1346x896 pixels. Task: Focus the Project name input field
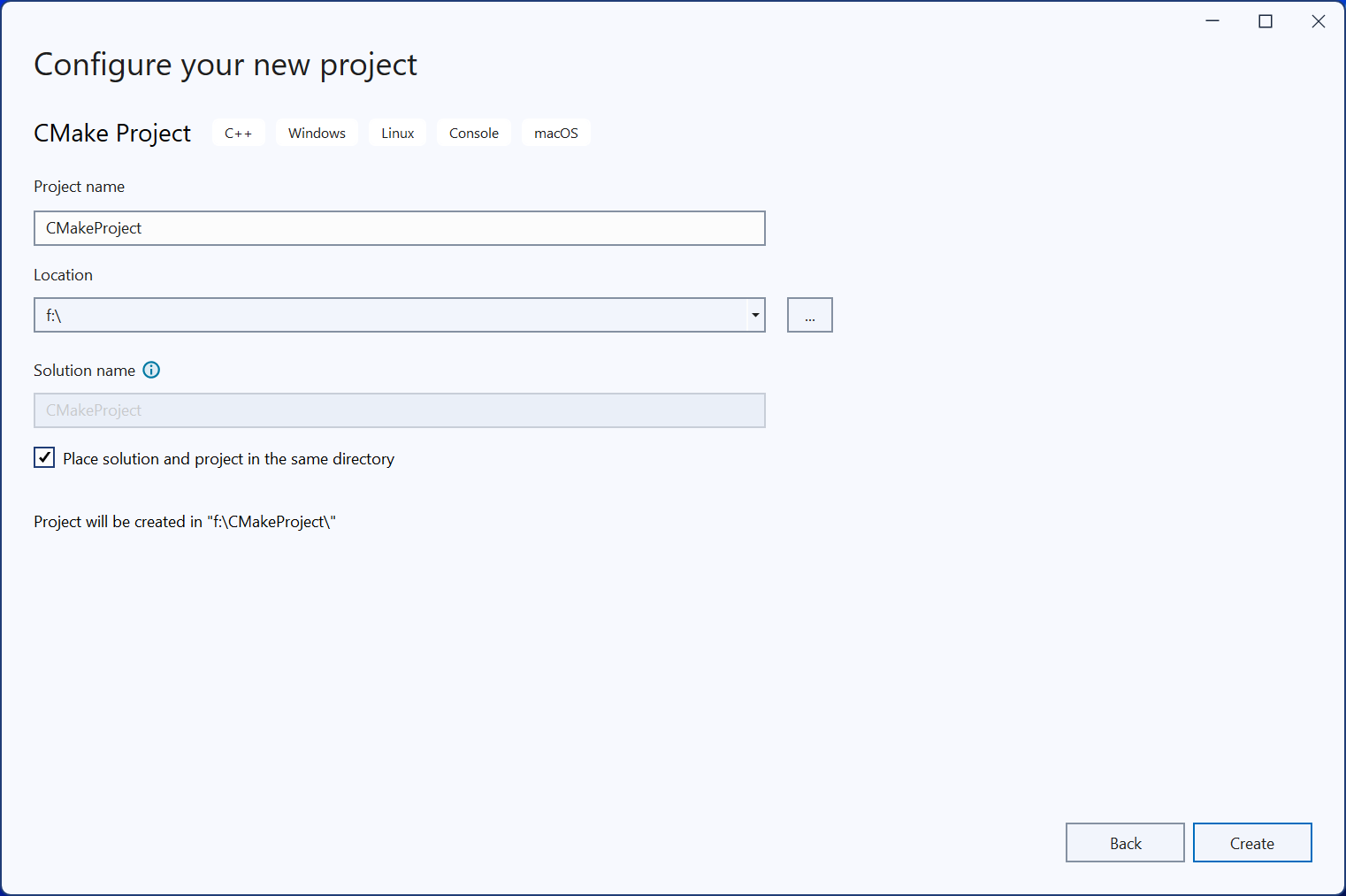click(399, 228)
